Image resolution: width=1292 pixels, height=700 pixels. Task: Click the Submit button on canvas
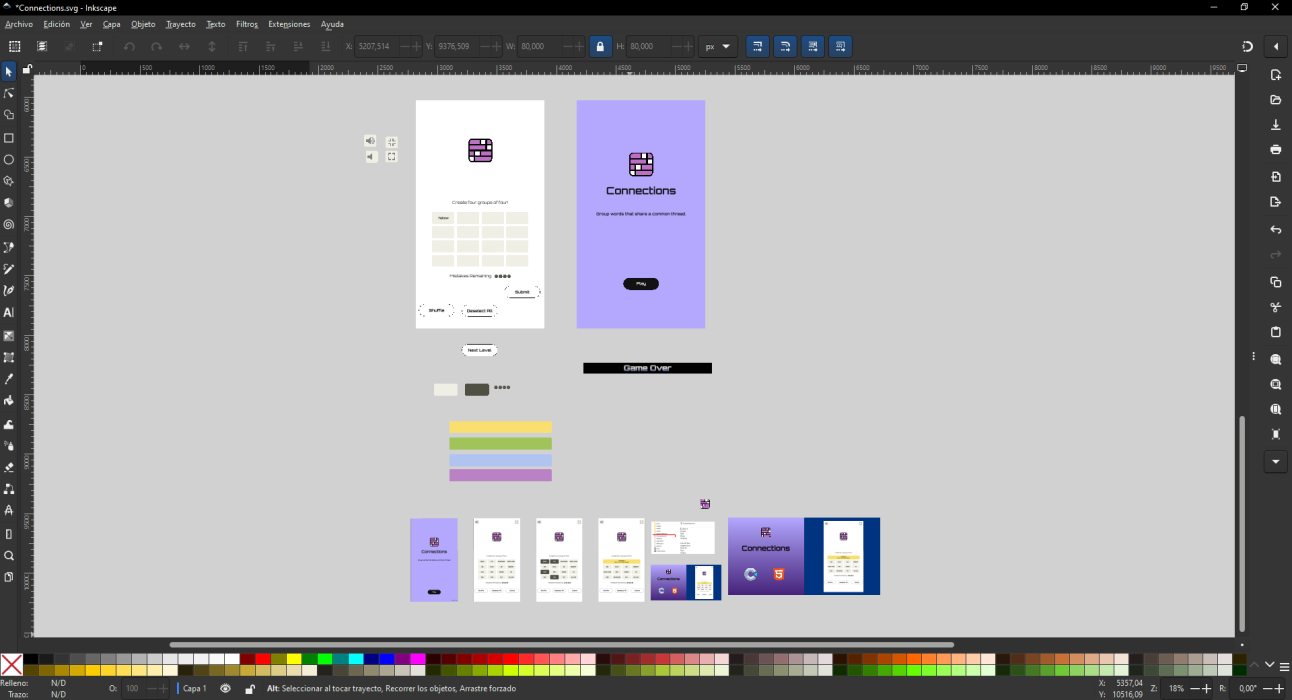(x=522, y=292)
